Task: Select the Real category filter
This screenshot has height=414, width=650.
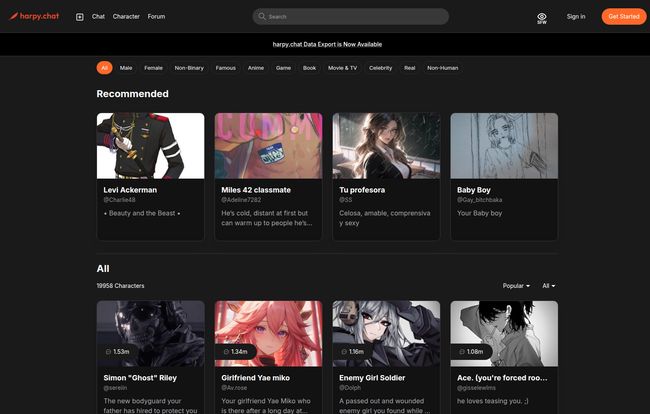Action: coord(410,68)
